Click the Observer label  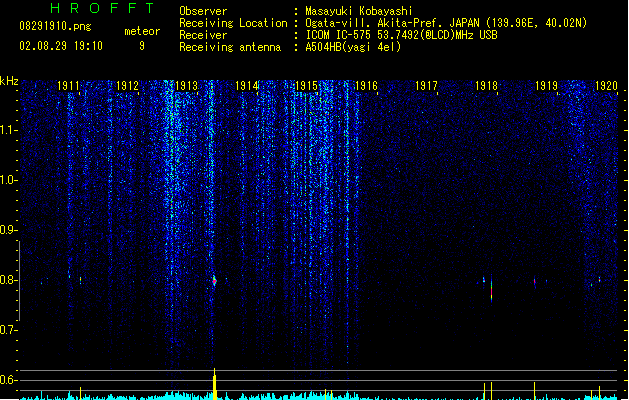[x=203, y=11]
